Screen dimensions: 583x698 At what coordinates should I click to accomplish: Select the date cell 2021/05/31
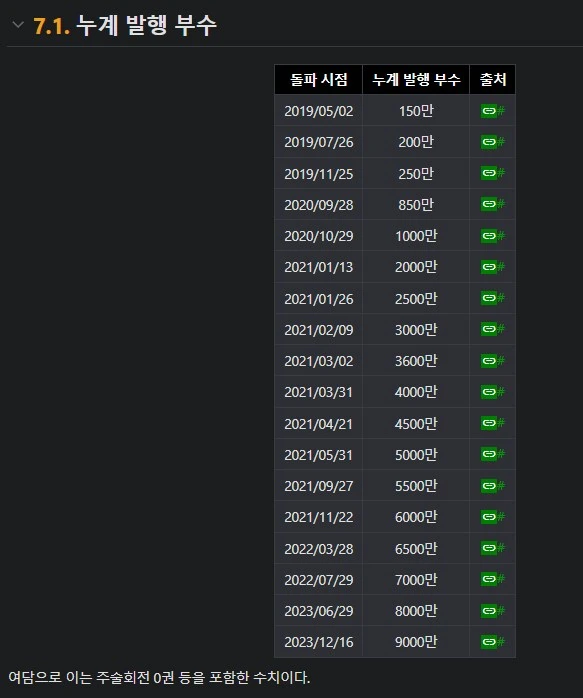pyautogui.click(x=319, y=454)
